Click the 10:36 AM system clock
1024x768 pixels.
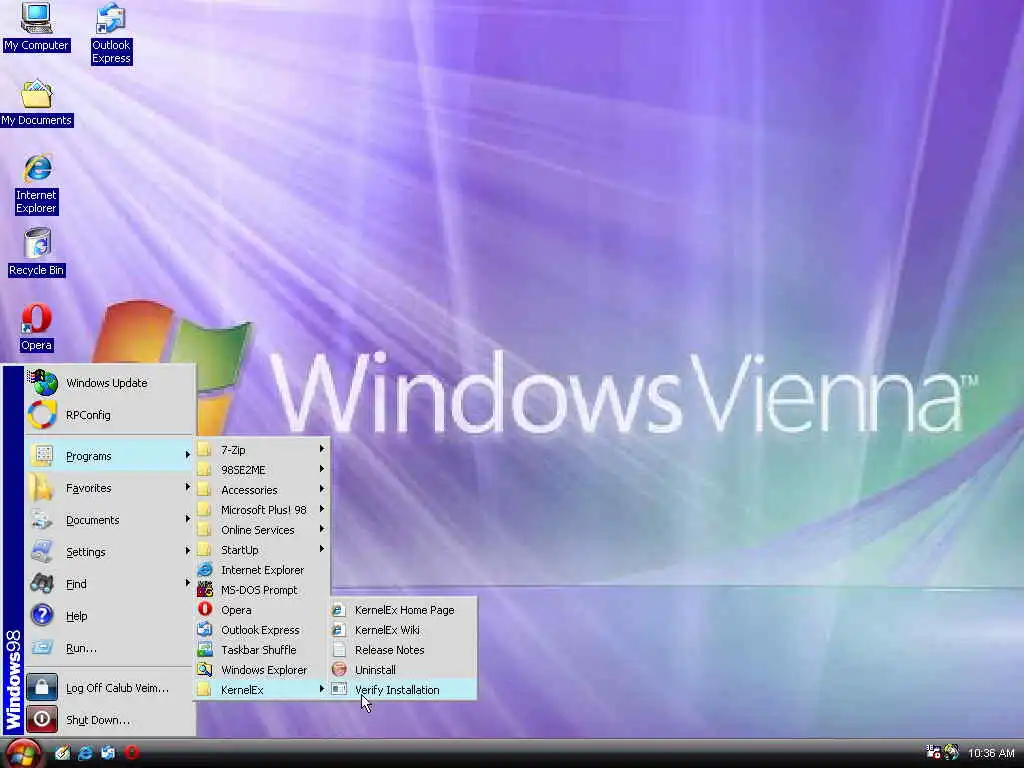click(x=991, y=753)
